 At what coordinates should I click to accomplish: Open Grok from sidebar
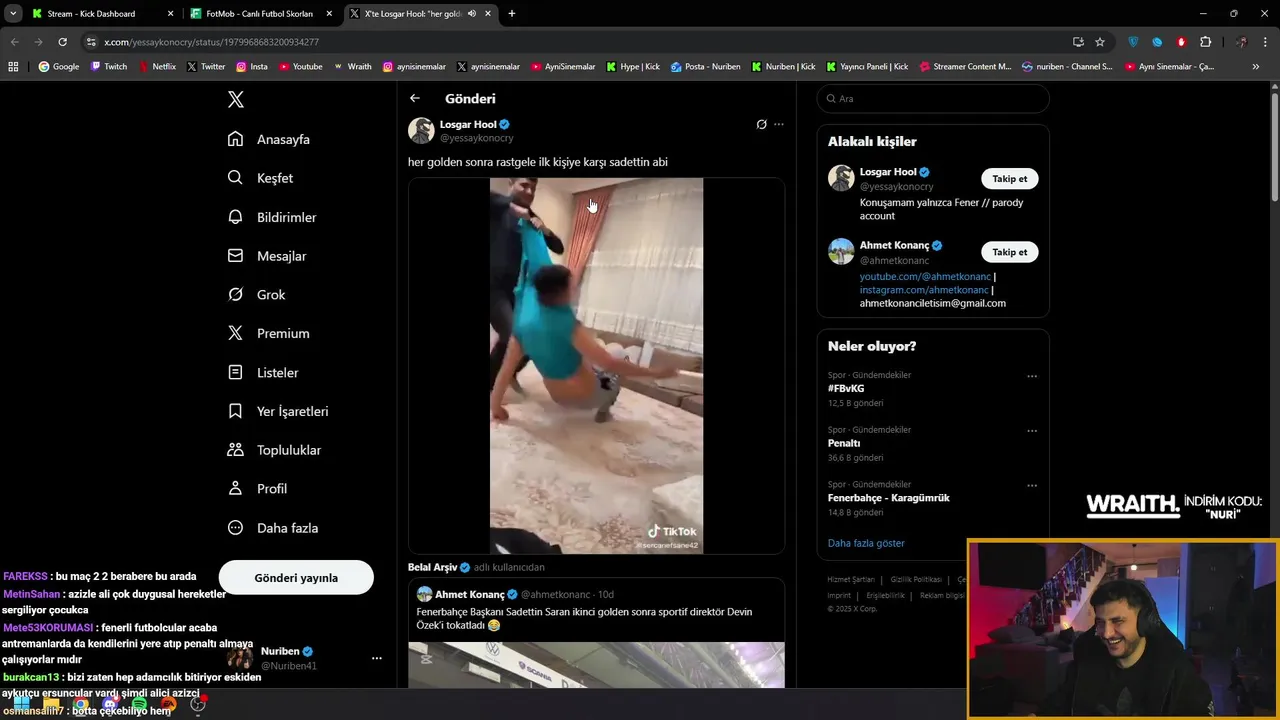256,294
